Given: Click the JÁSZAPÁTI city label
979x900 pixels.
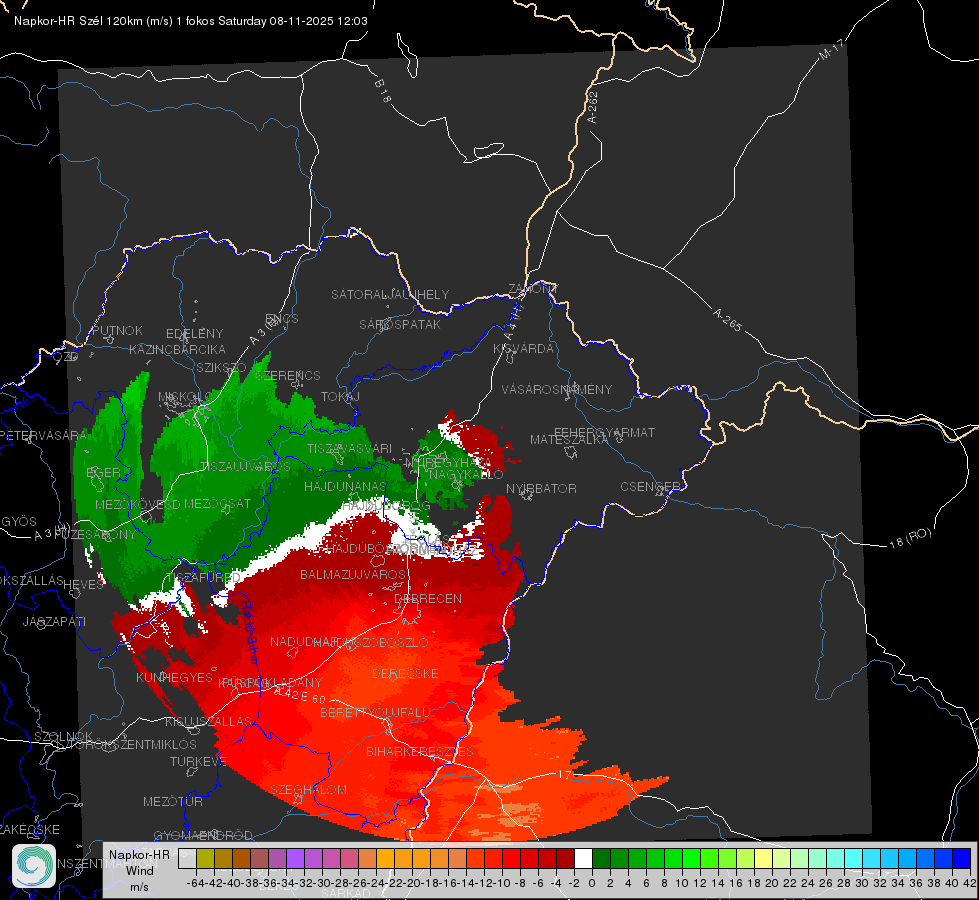Looking at the screenshot, I should [54, 622].
